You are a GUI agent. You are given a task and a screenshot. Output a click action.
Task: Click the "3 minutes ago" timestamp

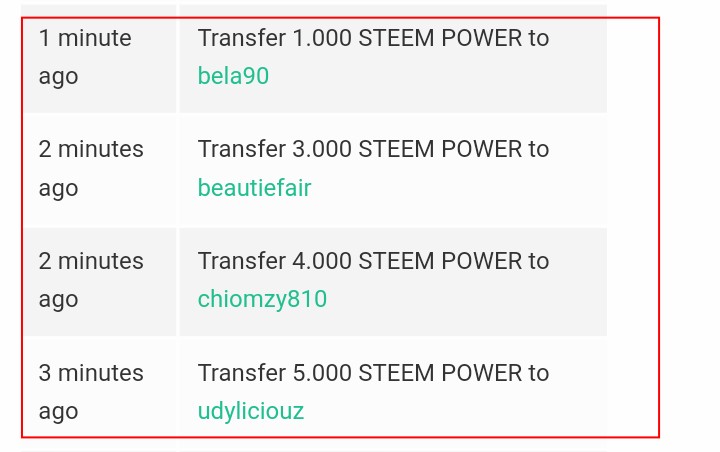click(91, 392)
